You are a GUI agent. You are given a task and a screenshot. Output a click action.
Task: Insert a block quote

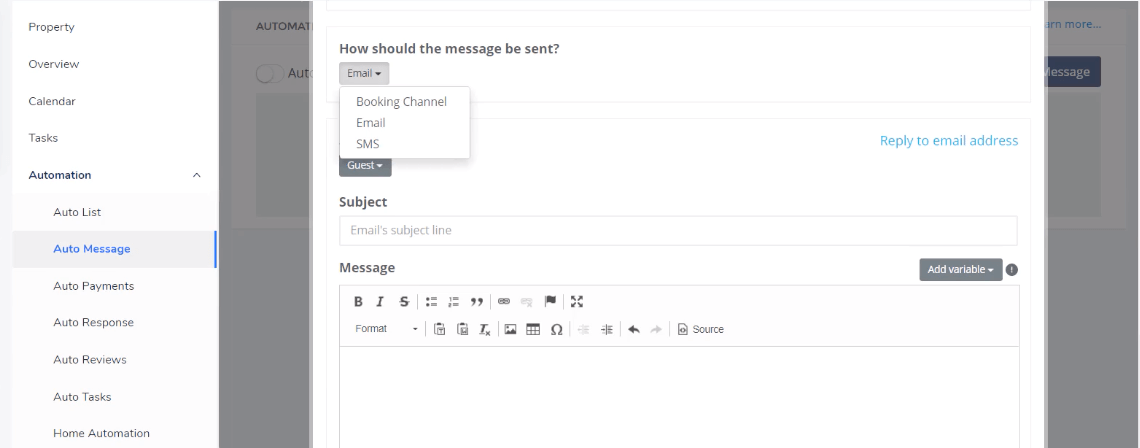pyautogui.click(x=476, y=302)
